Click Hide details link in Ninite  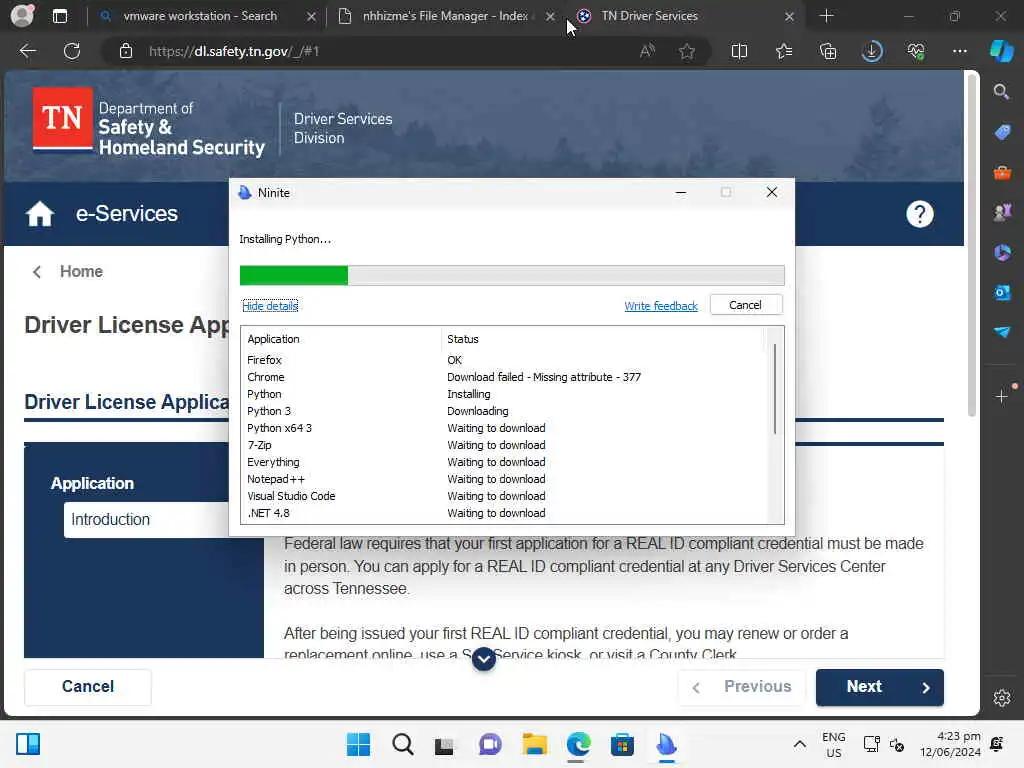coord(270,306)
